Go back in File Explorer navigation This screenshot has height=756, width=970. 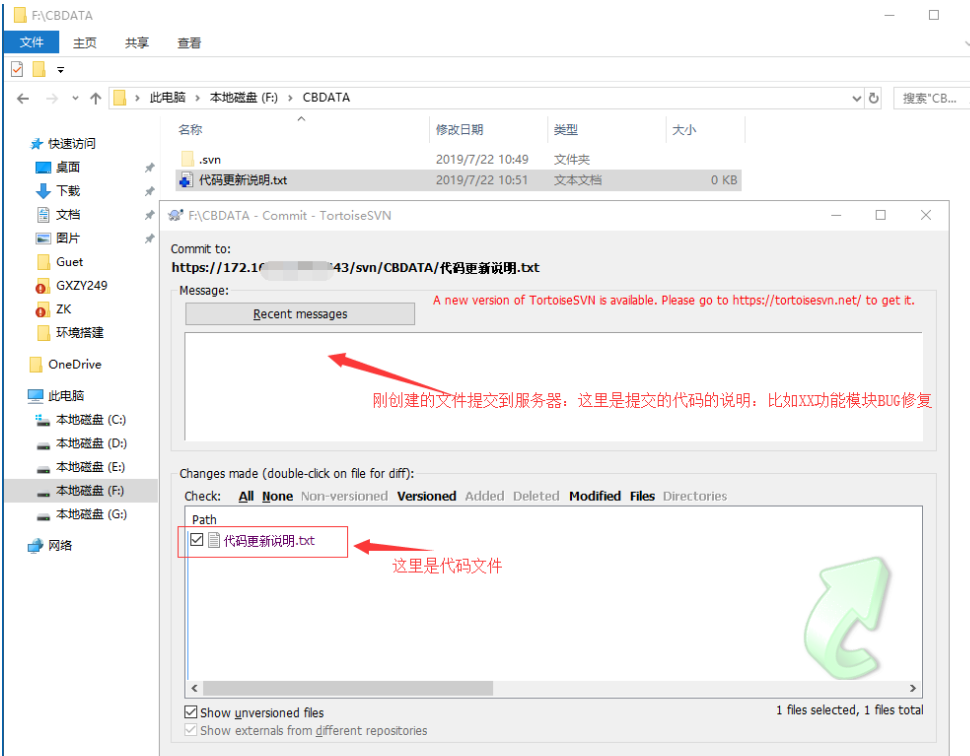pyautogui.click(x=23, y=98)
